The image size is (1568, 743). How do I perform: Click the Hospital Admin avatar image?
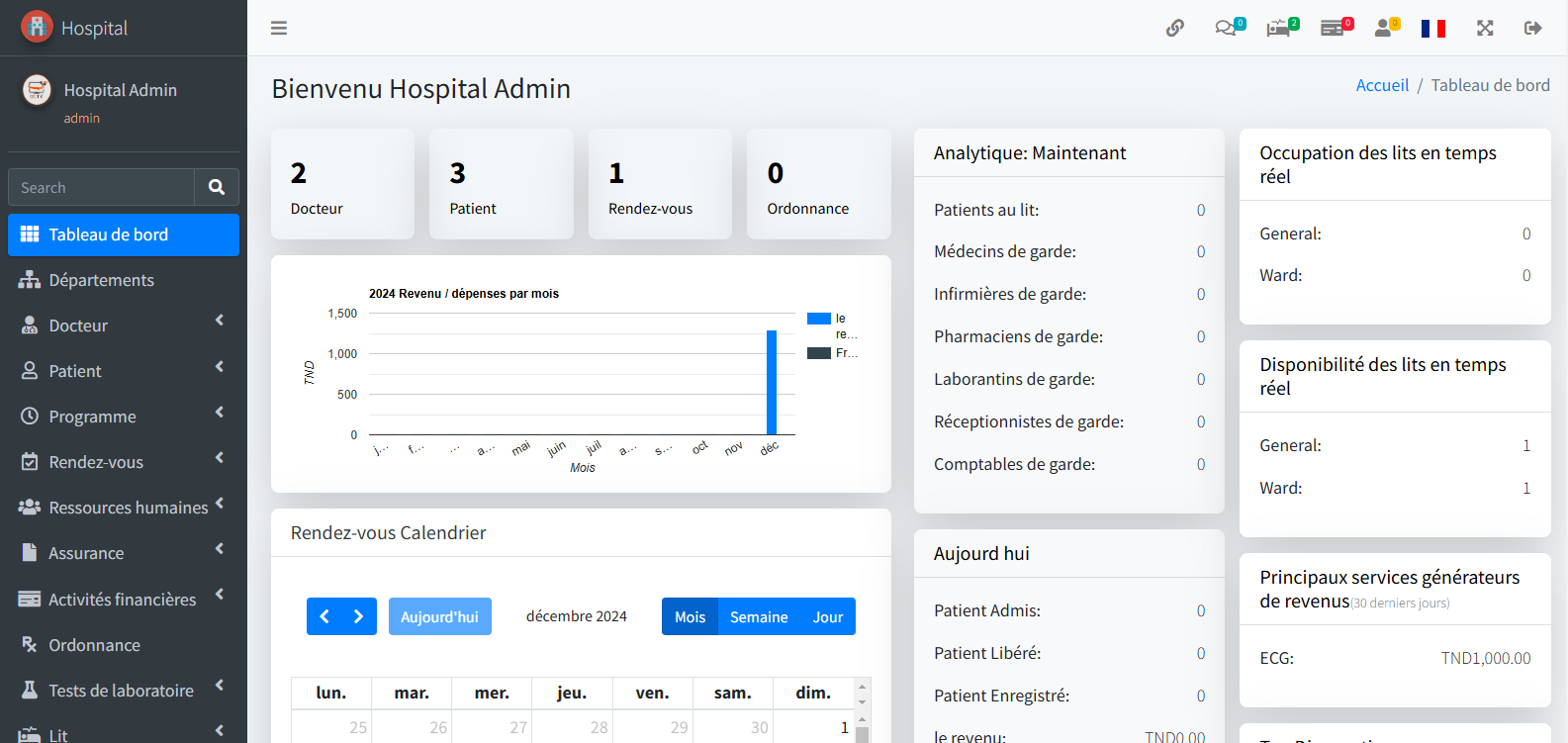click(37, 90)
